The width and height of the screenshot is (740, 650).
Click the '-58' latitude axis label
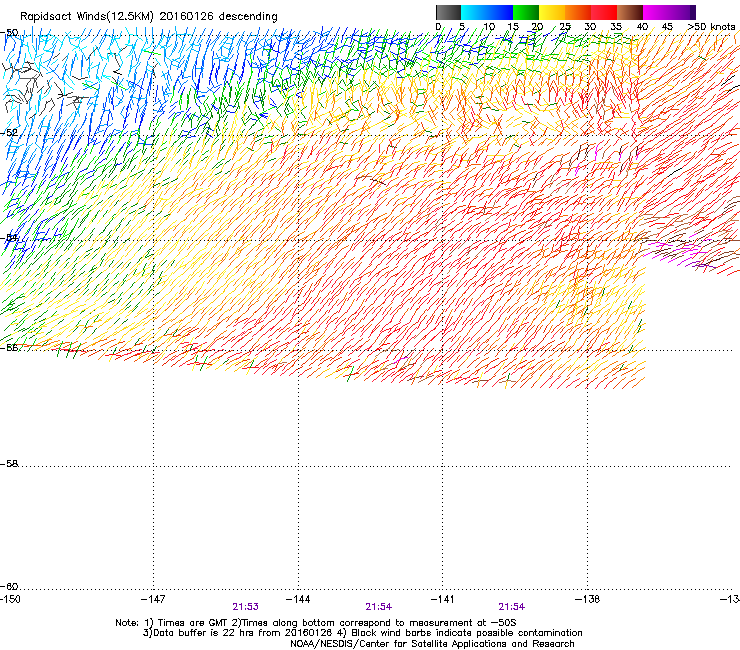(9, 464)
